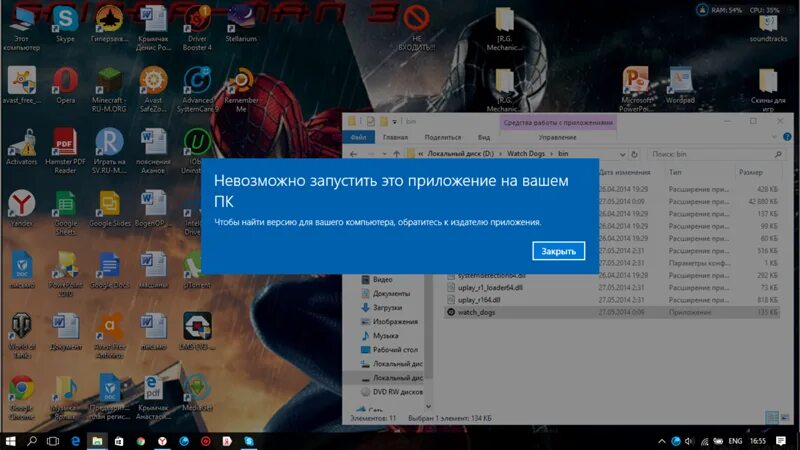Sort files by Размер column header
Viewport: 800px width, 450px height.
click(x=751, y=172)
